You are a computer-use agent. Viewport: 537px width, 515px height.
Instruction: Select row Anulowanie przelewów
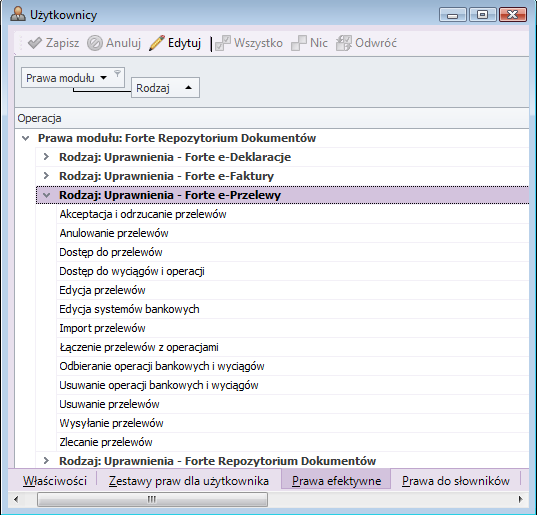[293, 233]
